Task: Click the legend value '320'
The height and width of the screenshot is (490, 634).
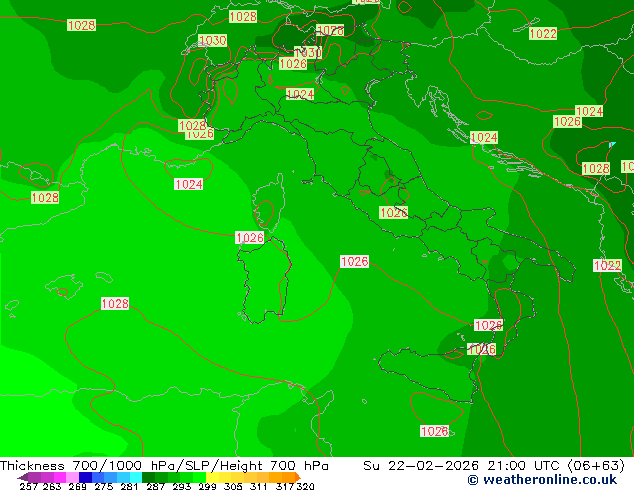Action: (x=305, y=486)
